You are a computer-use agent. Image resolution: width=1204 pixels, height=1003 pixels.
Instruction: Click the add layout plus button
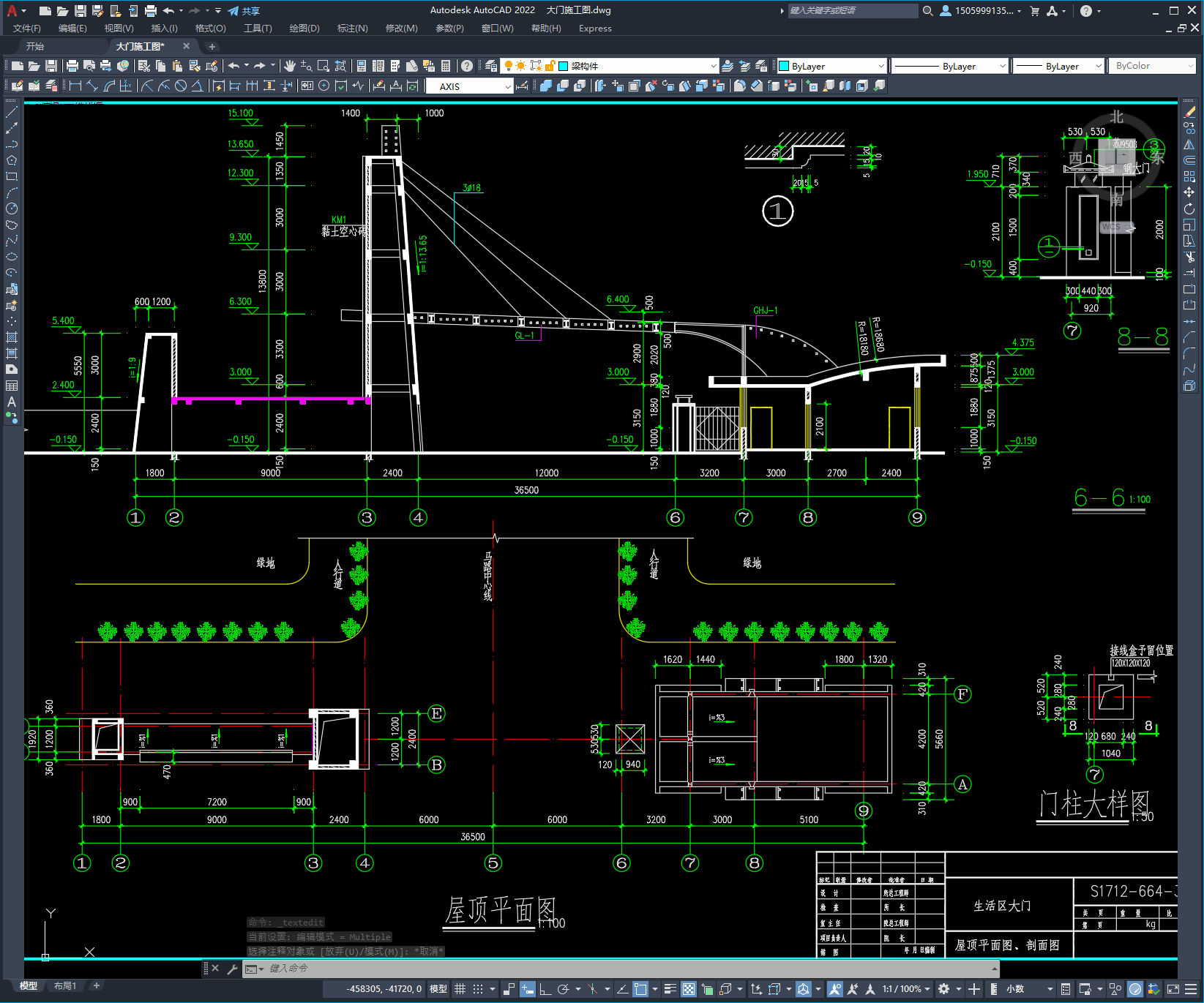tap(96, 986)
